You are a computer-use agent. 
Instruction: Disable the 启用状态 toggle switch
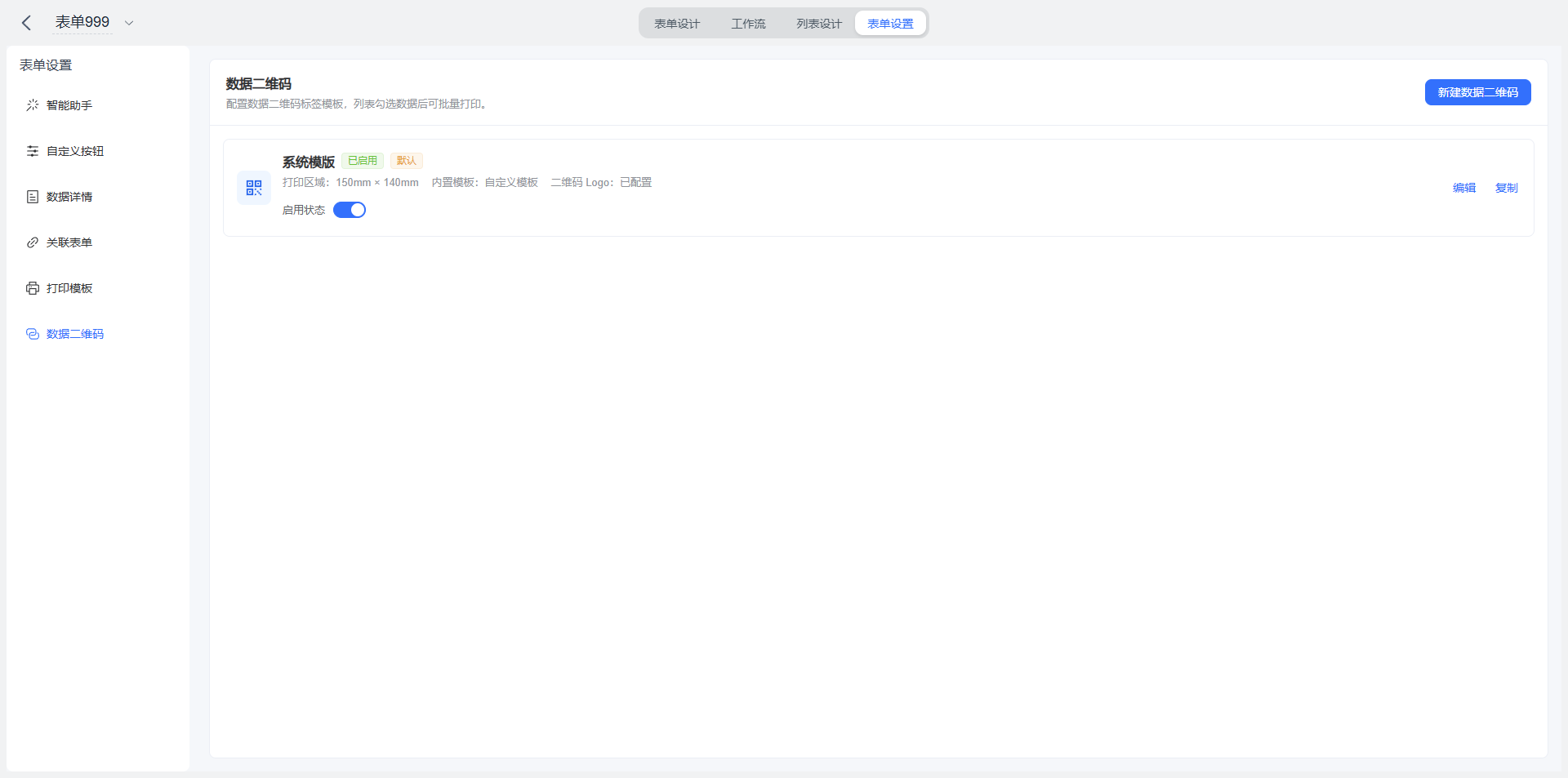coord(350,210)
